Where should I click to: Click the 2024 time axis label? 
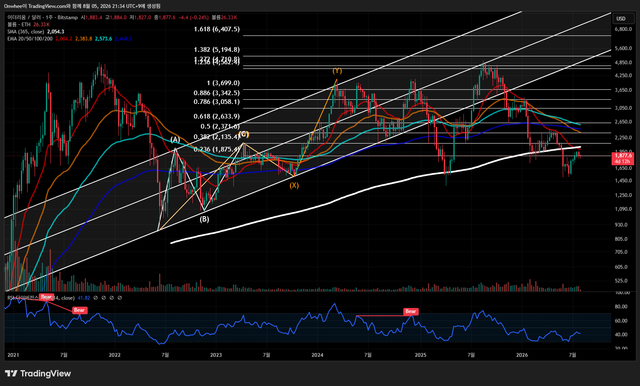(x=317, y=355)
